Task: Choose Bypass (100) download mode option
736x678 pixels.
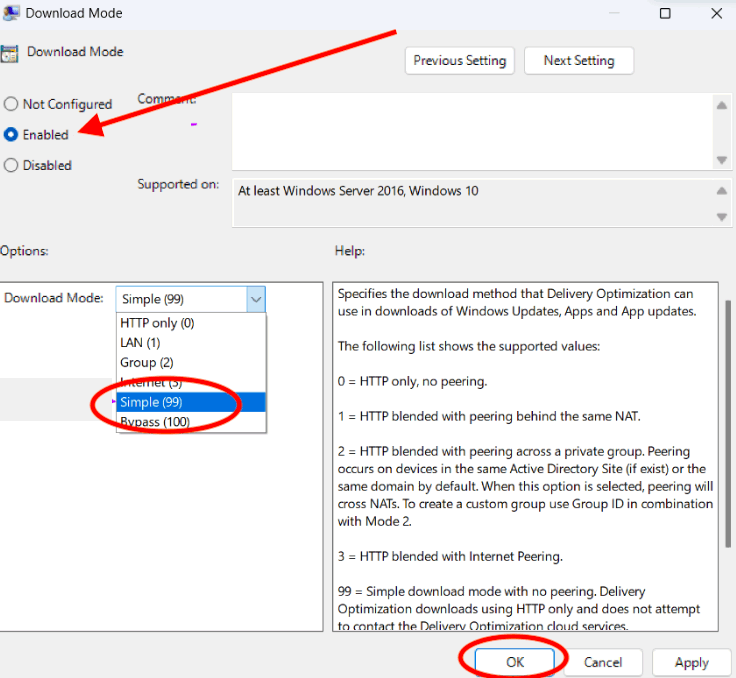Action: tap(157, 422)
